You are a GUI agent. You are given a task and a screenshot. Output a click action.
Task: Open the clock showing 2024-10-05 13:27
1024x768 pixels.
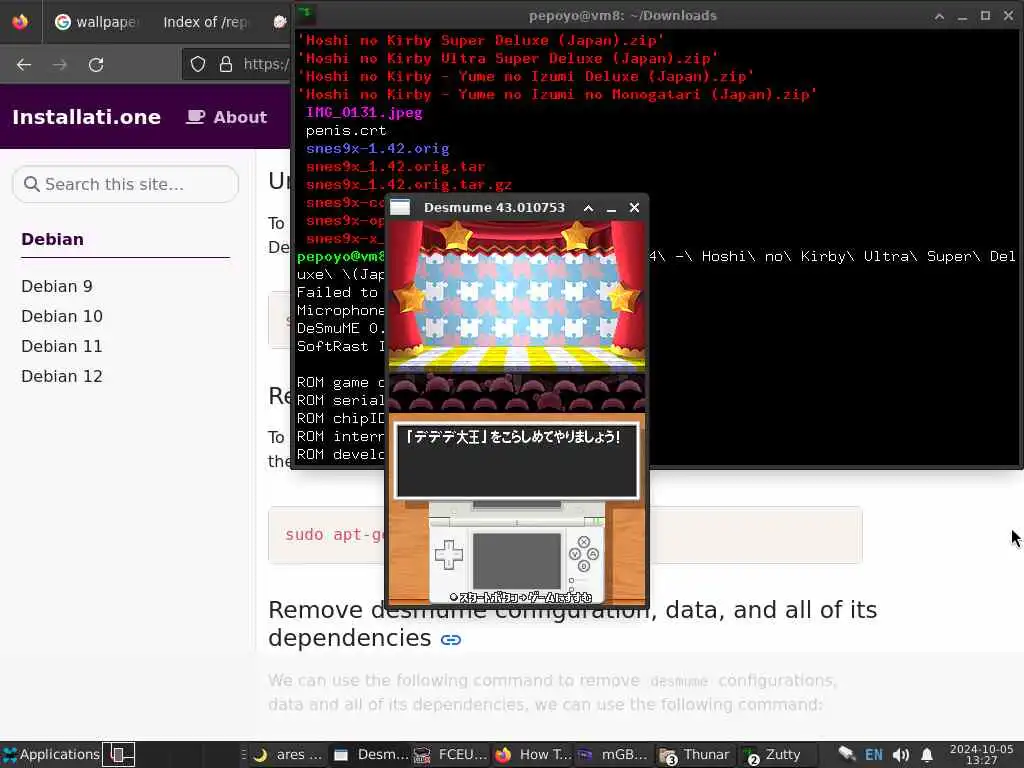[982, 754]
